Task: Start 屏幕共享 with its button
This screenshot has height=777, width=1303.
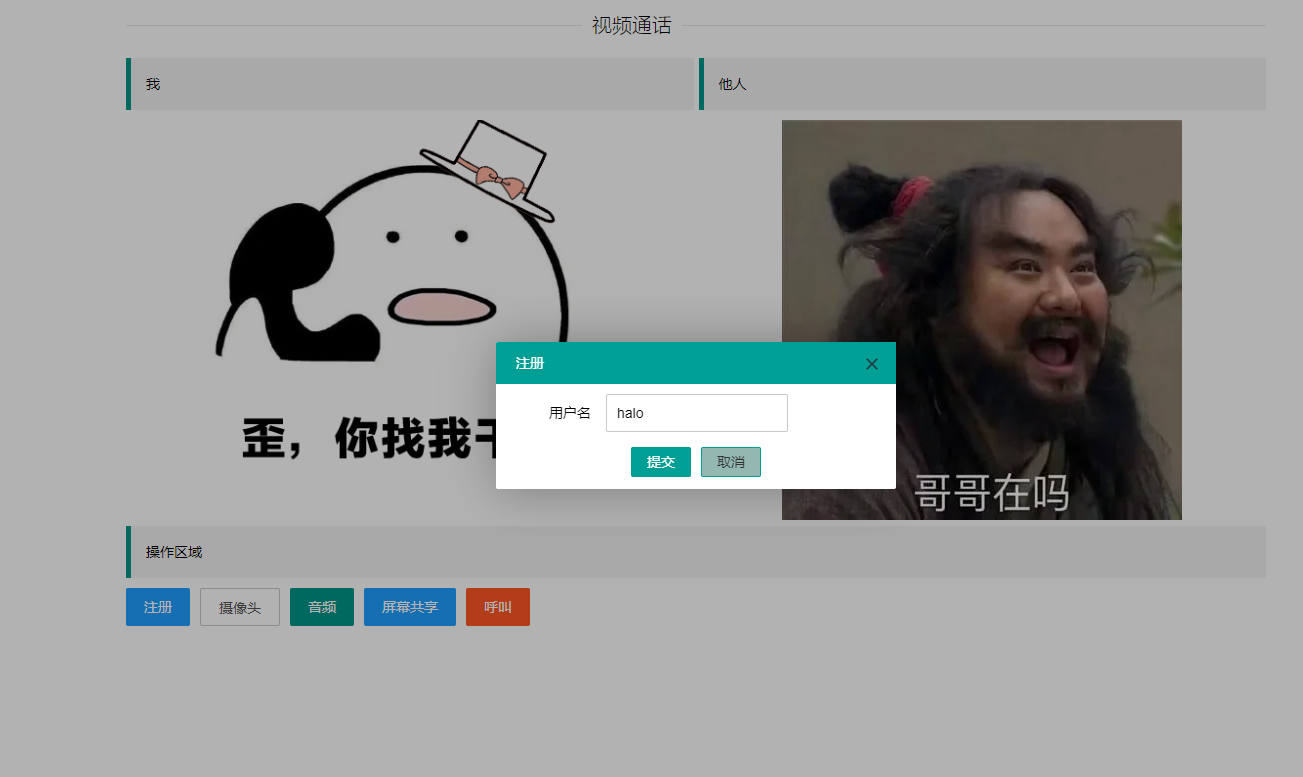Action: pyautogui.click(x=410, y=607)
